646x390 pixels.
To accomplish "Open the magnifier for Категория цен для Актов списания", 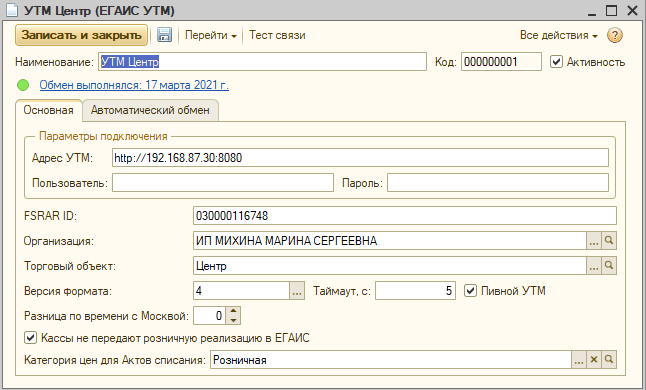I will pyautogui.click(x=609, y=360).
